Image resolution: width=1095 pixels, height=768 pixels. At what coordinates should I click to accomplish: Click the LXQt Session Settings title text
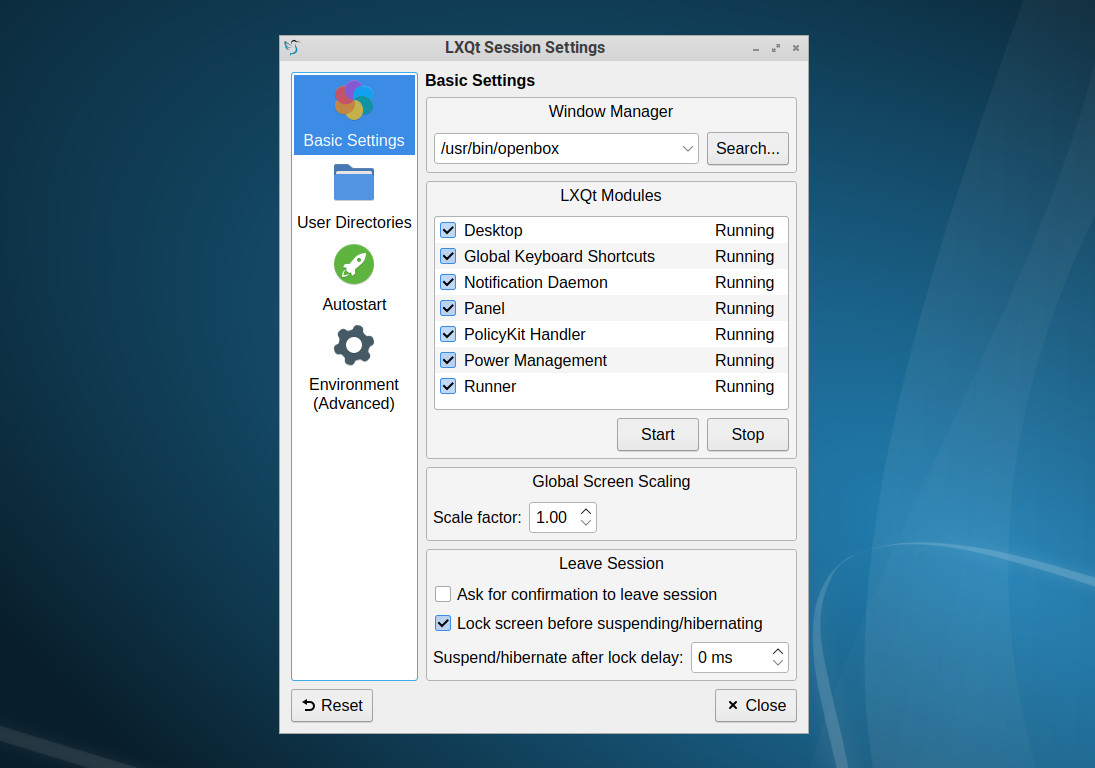(525, 47)
